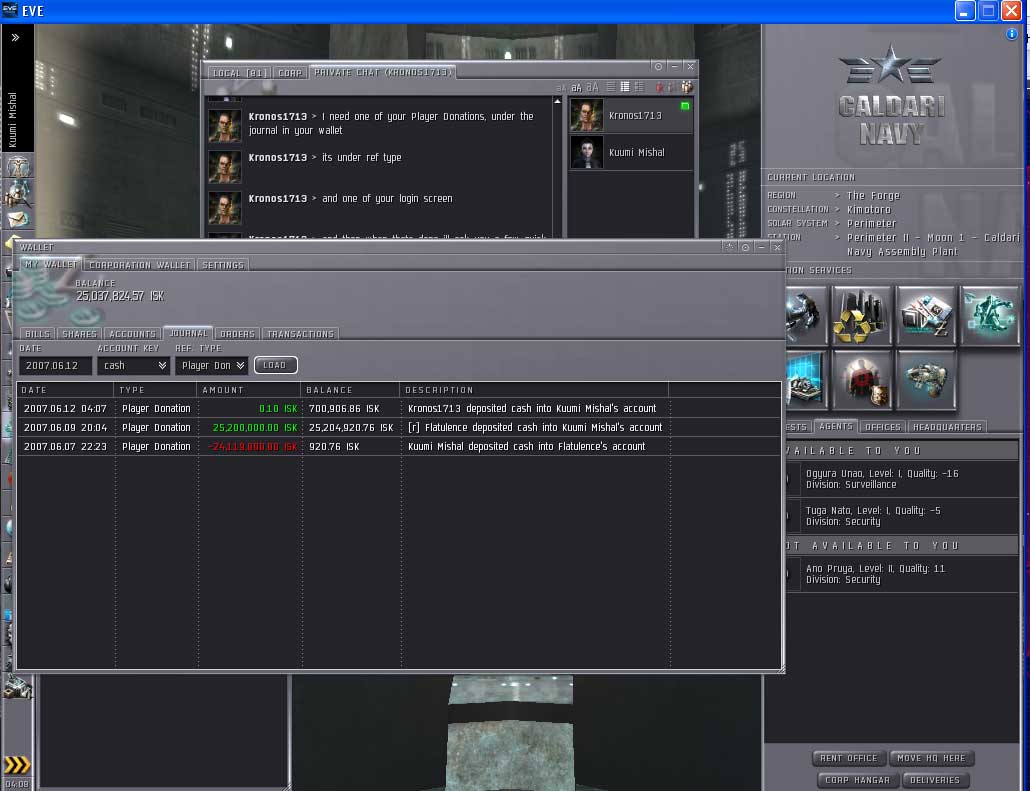Open the station Market service icon

point(926,315)
